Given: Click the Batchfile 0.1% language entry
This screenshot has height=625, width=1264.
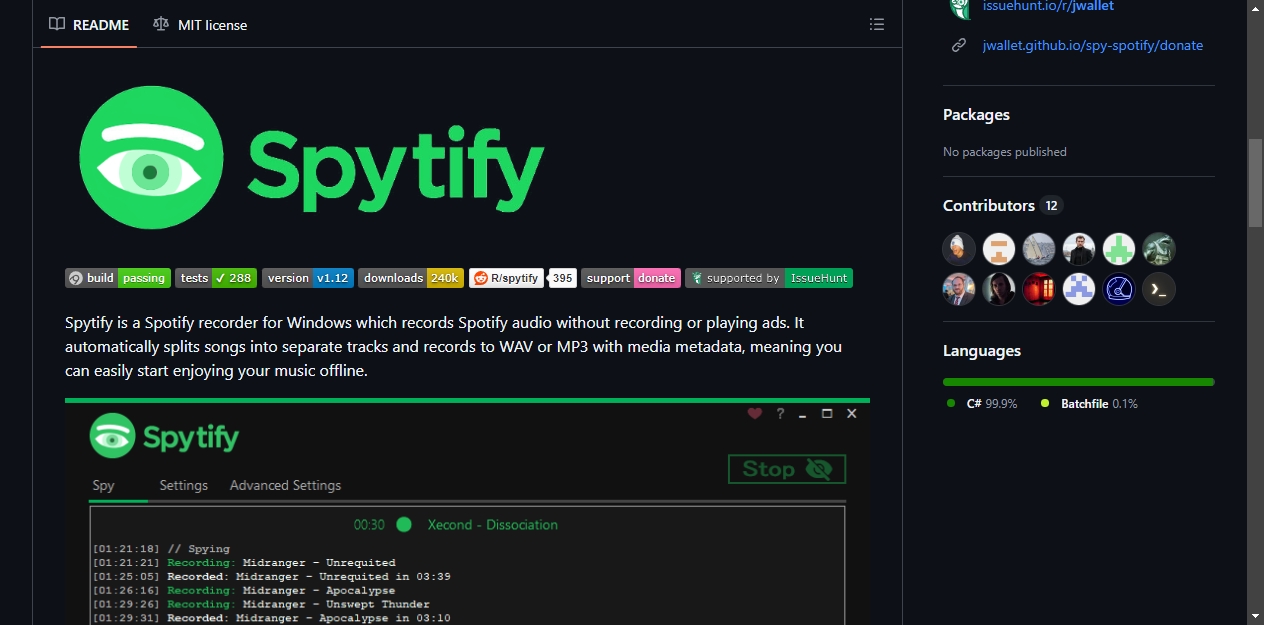Looking at the screenshot, I should coord(1089,404).
